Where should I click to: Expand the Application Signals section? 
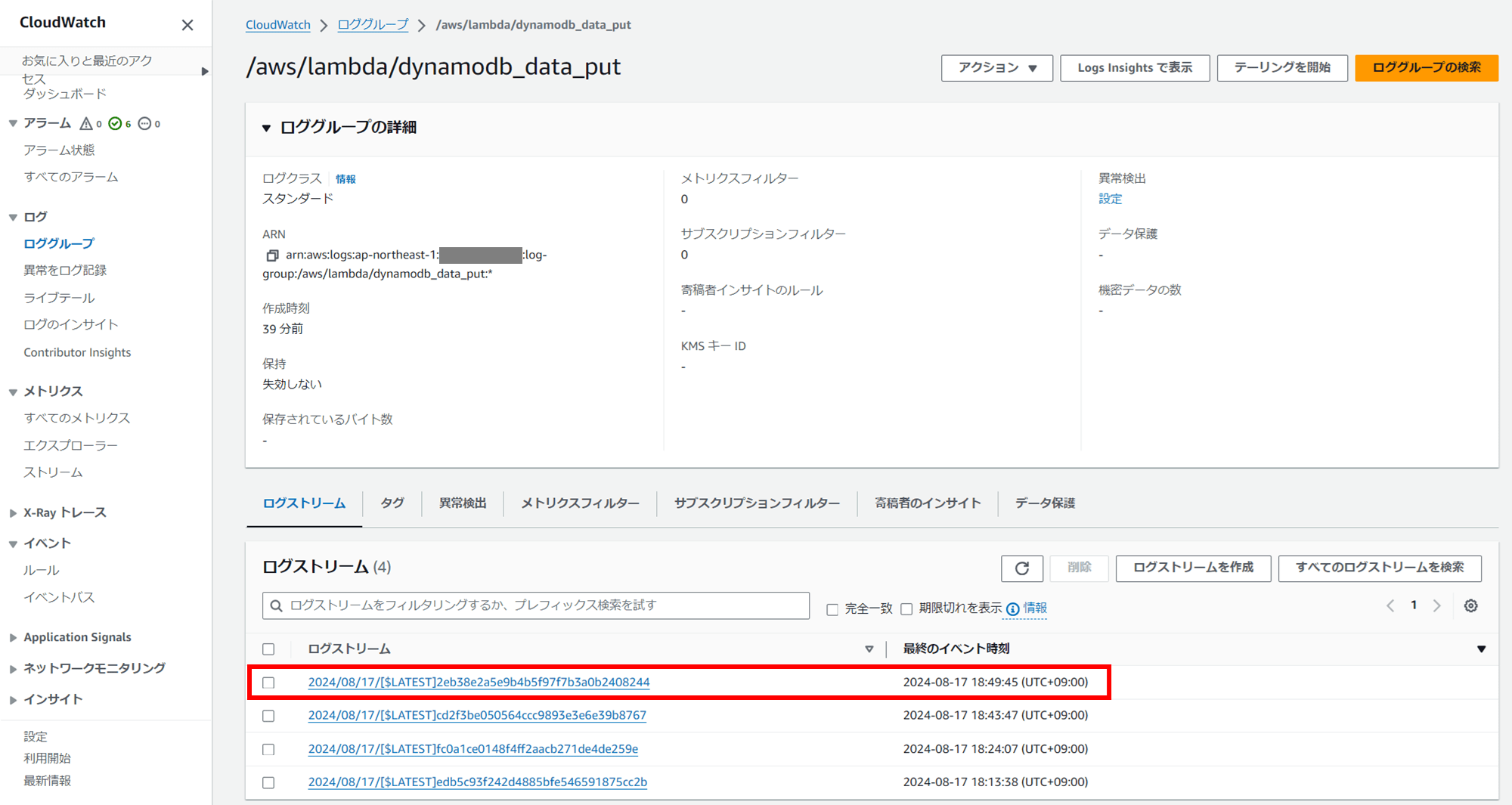13,638
